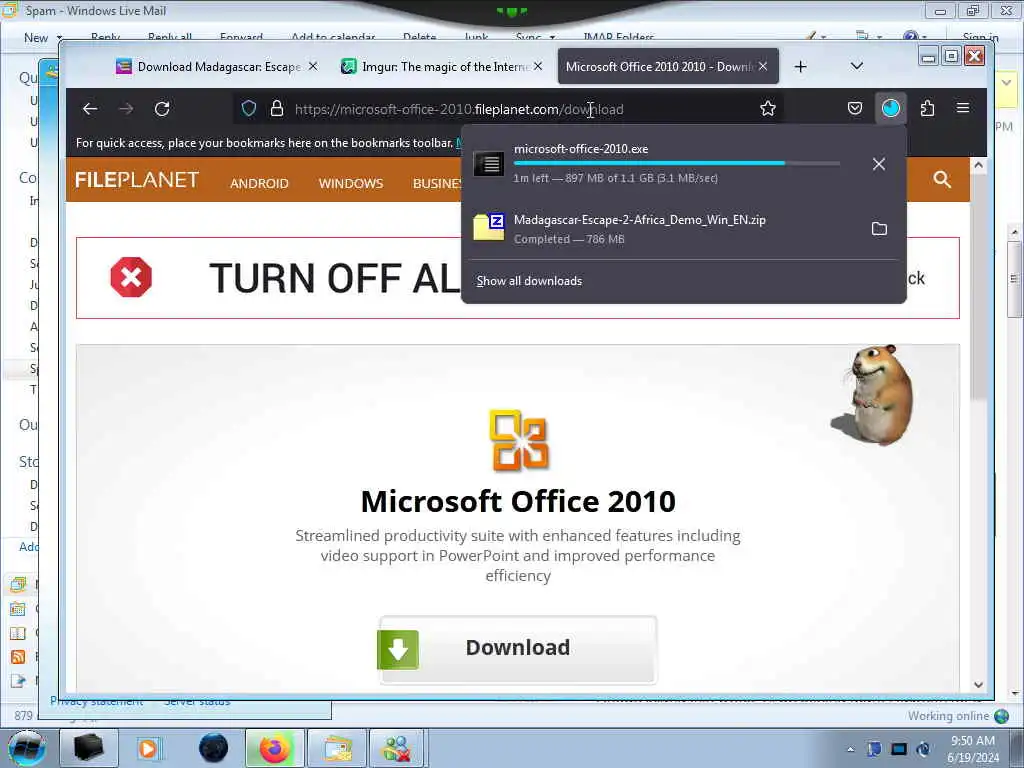Click the FilePlanet search magnifier icon

pos(942,180)
